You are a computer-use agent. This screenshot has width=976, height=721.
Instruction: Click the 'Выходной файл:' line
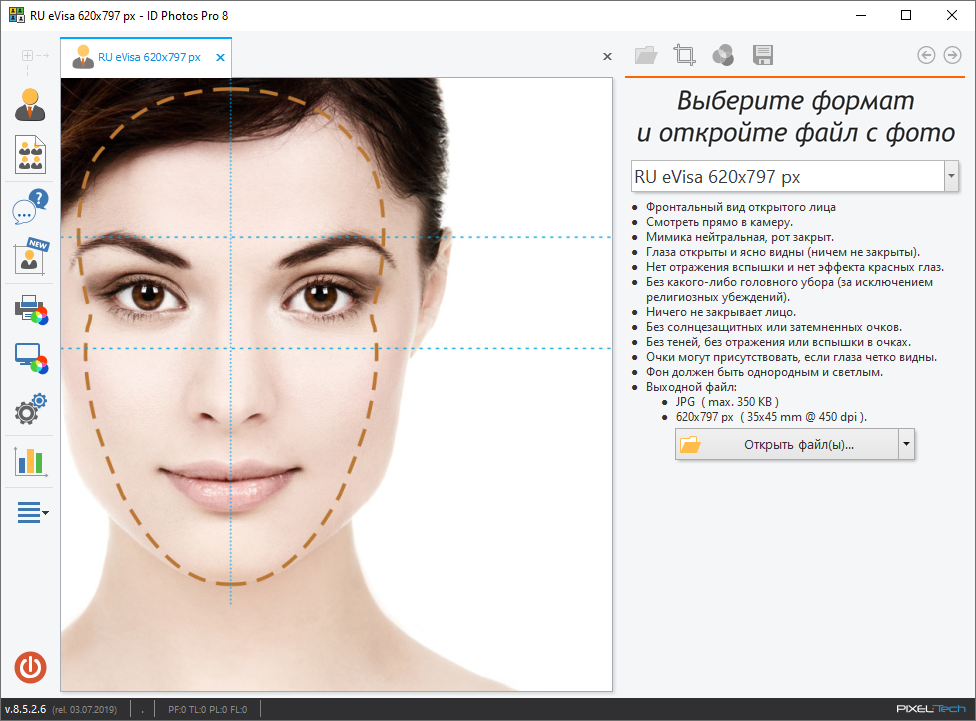click(691, 387)
